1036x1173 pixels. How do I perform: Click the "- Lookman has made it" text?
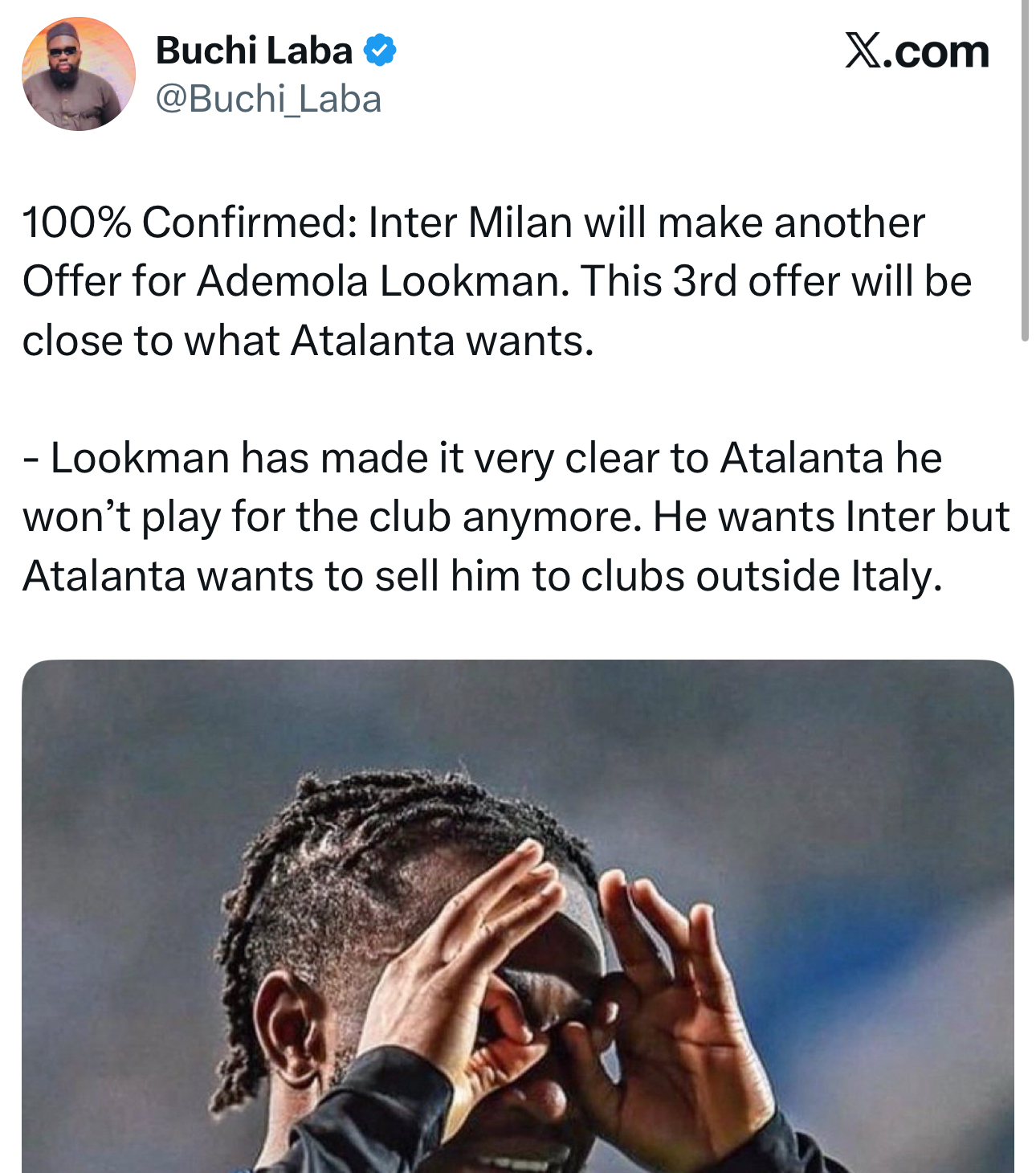[243, 458]
